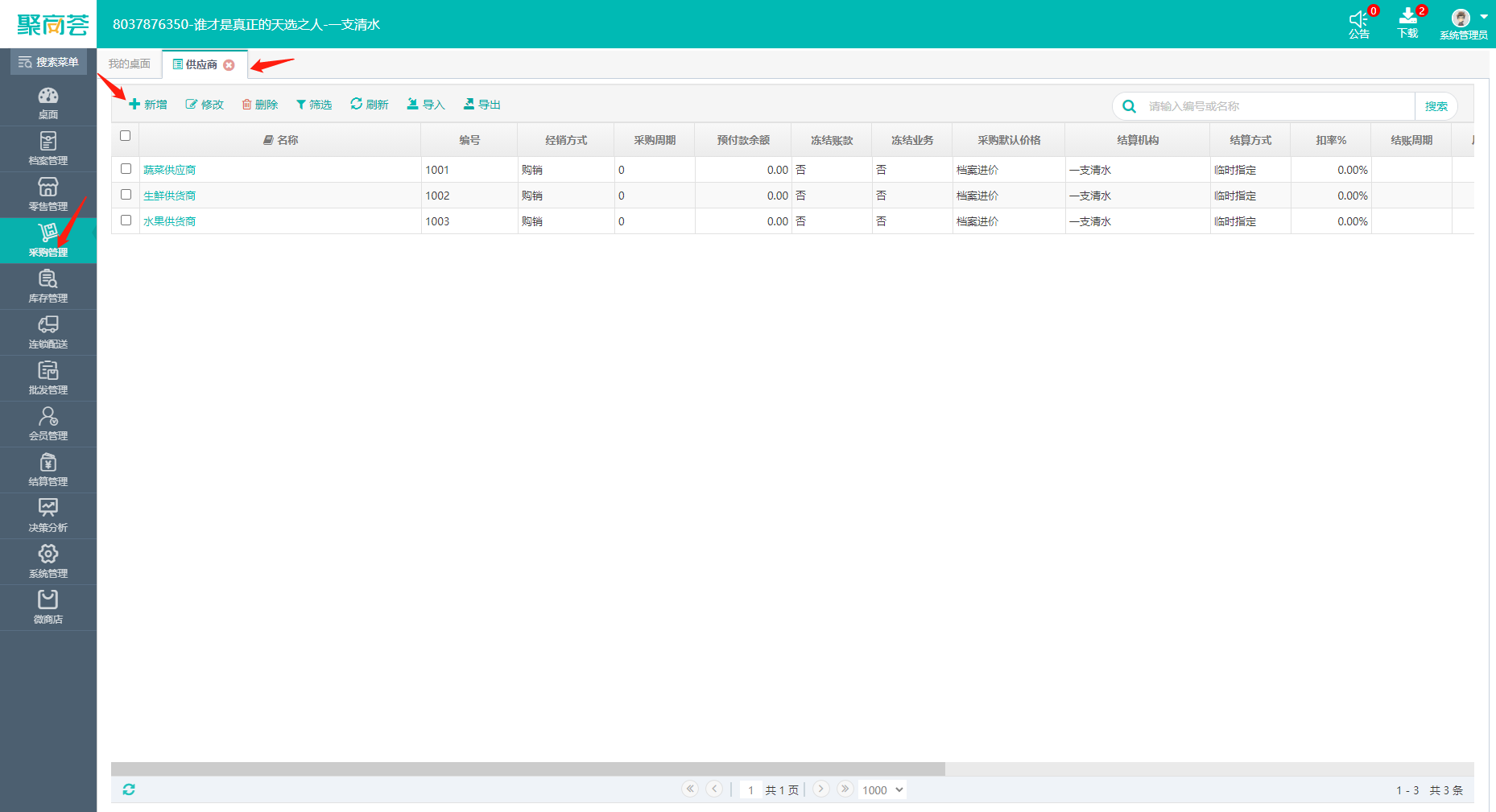Image resolution: width=1496 pixels, height=812 pixels.
Task: Open 会员管理 in the sidebar
Action: click(x=48, y=423)
